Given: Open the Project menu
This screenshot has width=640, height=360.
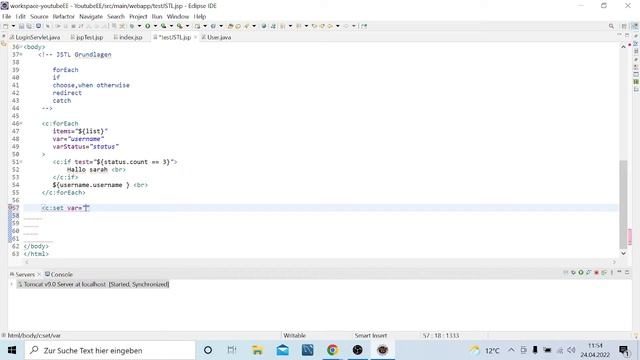Looking at the screenshot, I should point(138,16).
